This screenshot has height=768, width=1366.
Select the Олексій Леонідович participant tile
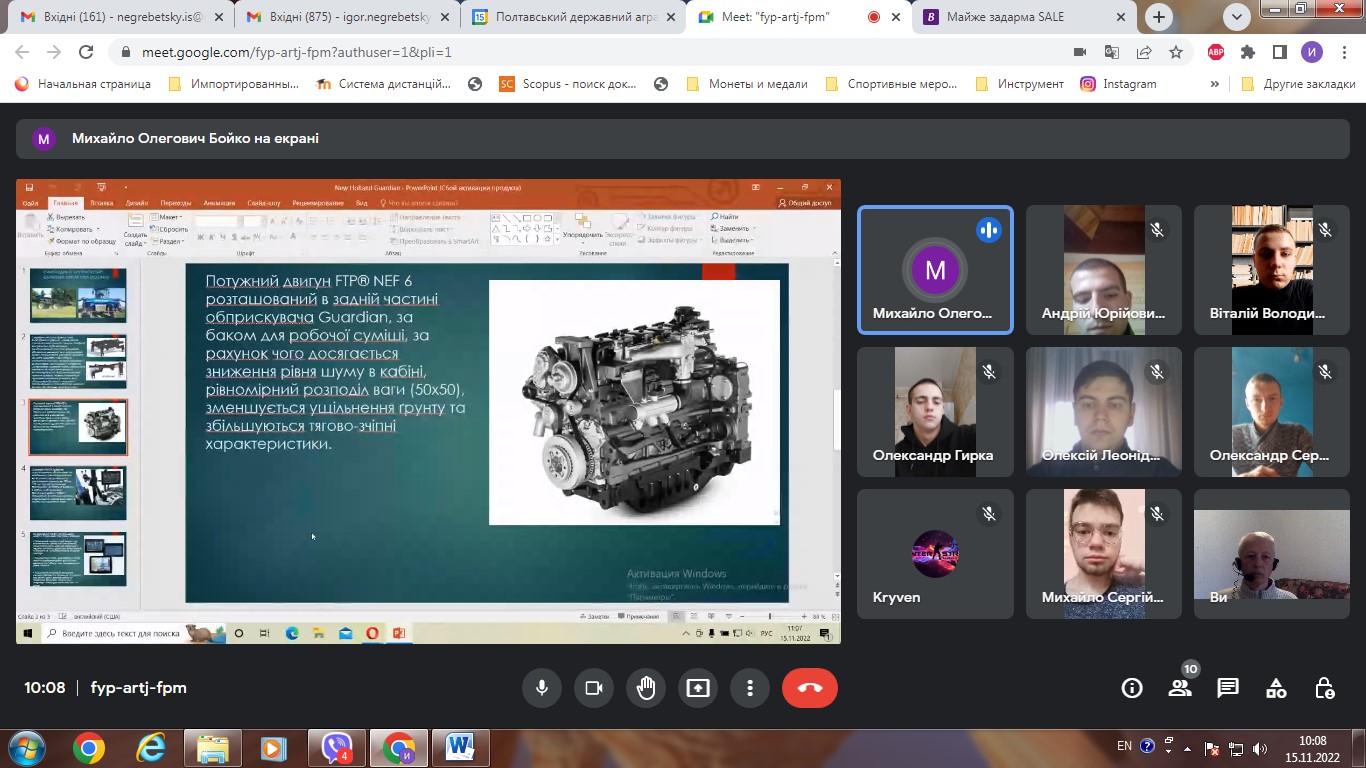[x=1104, y=412]
